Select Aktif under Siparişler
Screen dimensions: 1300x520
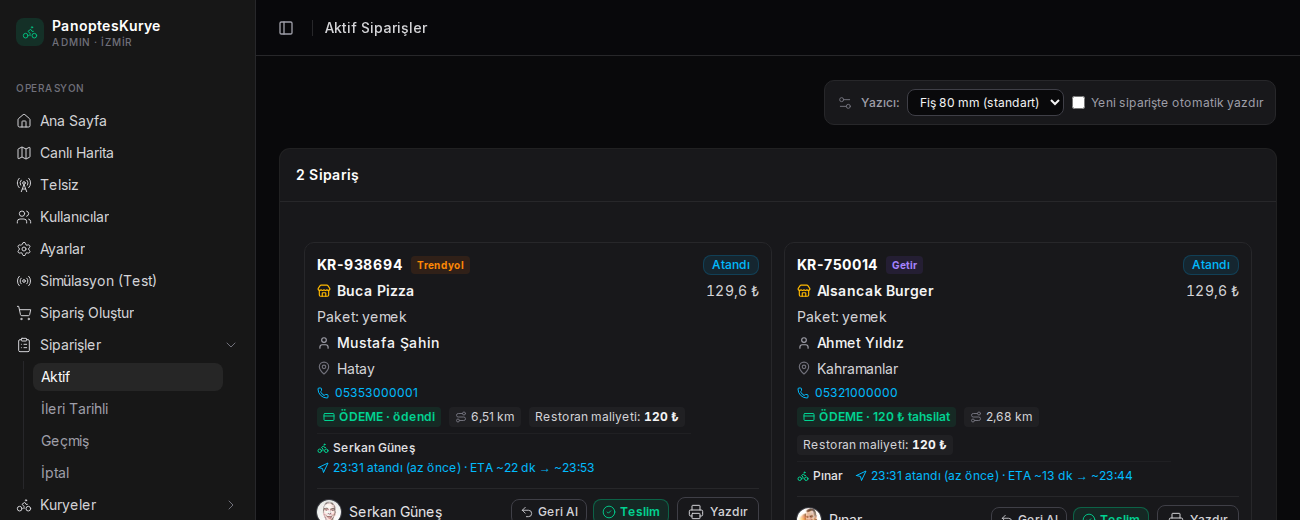tap(128, 377)
